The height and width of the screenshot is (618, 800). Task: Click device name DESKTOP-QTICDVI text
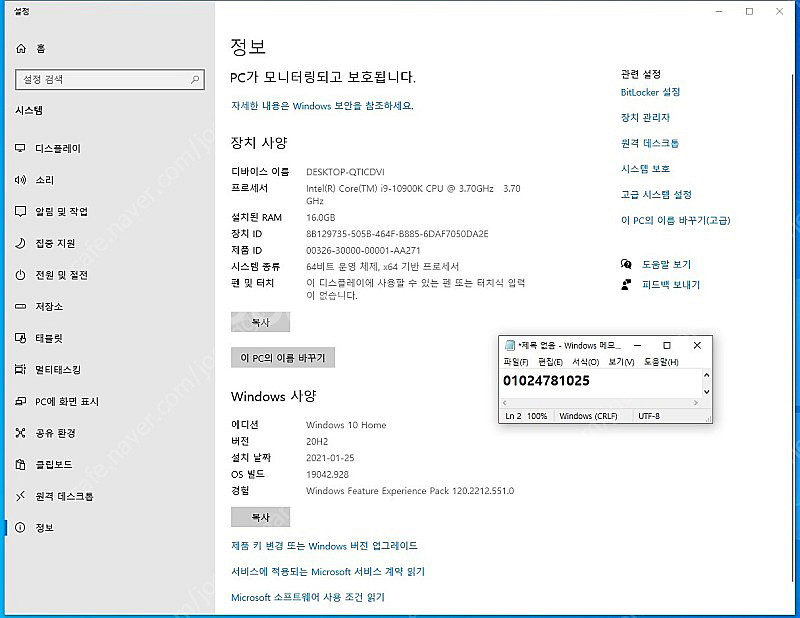click(x=345, y=172)
